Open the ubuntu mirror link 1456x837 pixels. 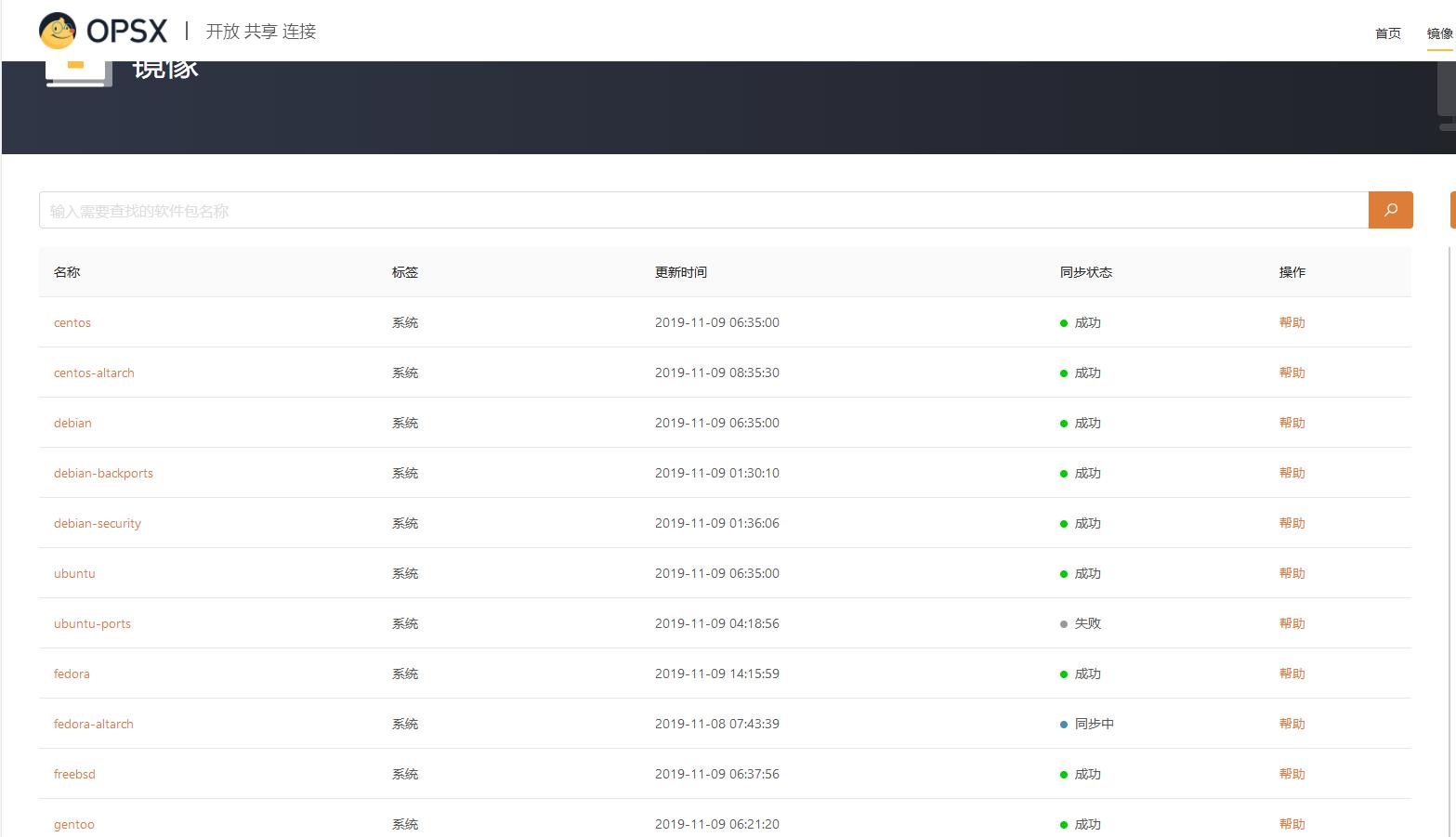(74, 574)
